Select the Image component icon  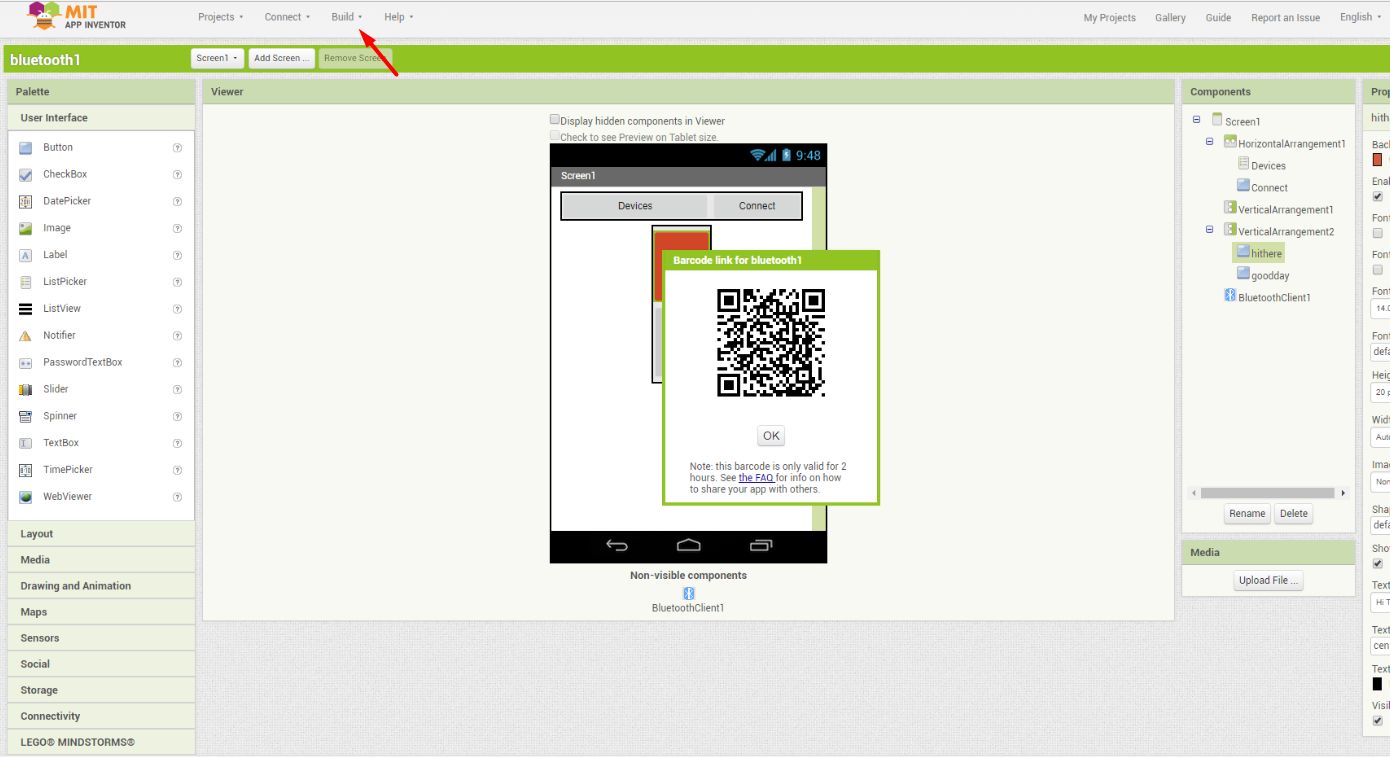(26, 229)
